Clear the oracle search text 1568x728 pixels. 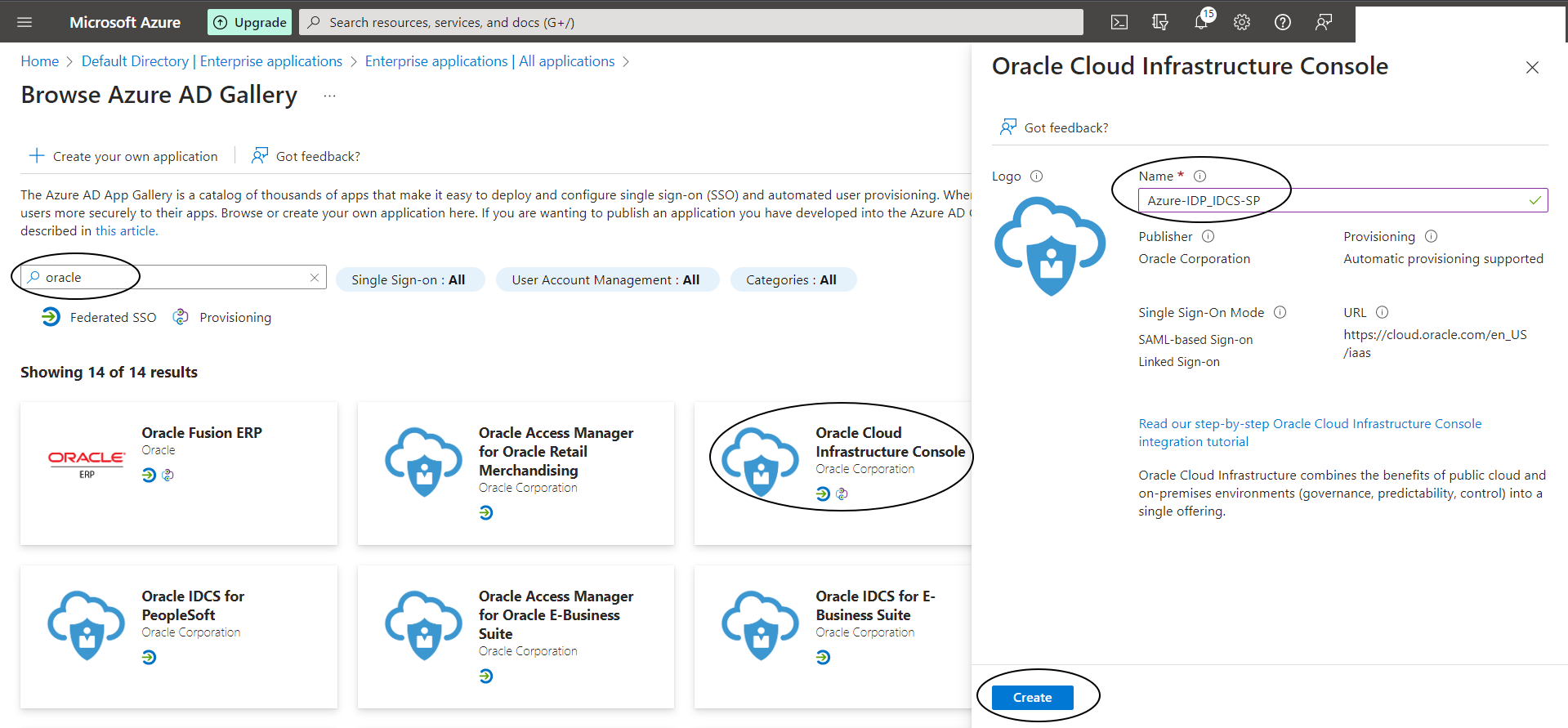tap(315, 278)
